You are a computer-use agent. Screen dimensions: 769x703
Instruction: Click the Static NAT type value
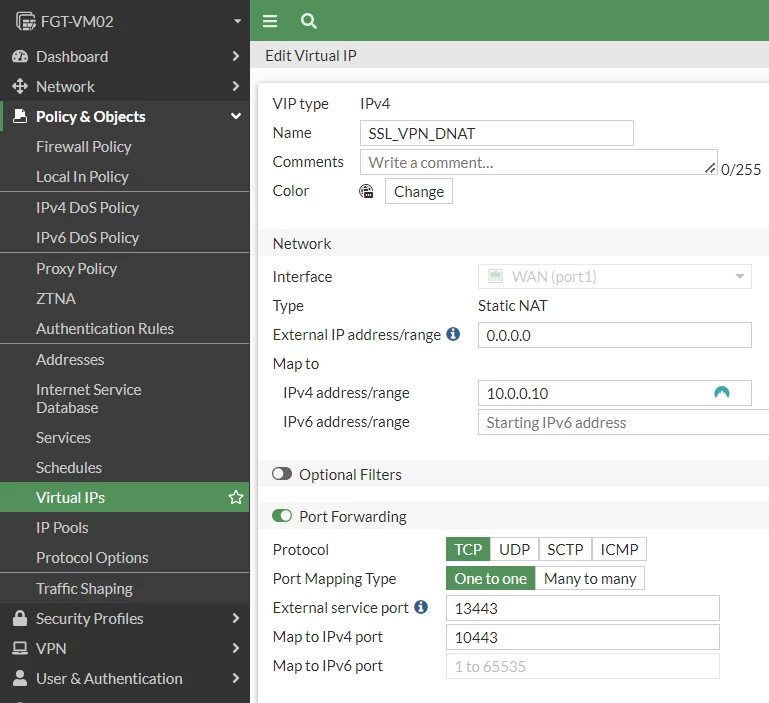click(513, 305)
